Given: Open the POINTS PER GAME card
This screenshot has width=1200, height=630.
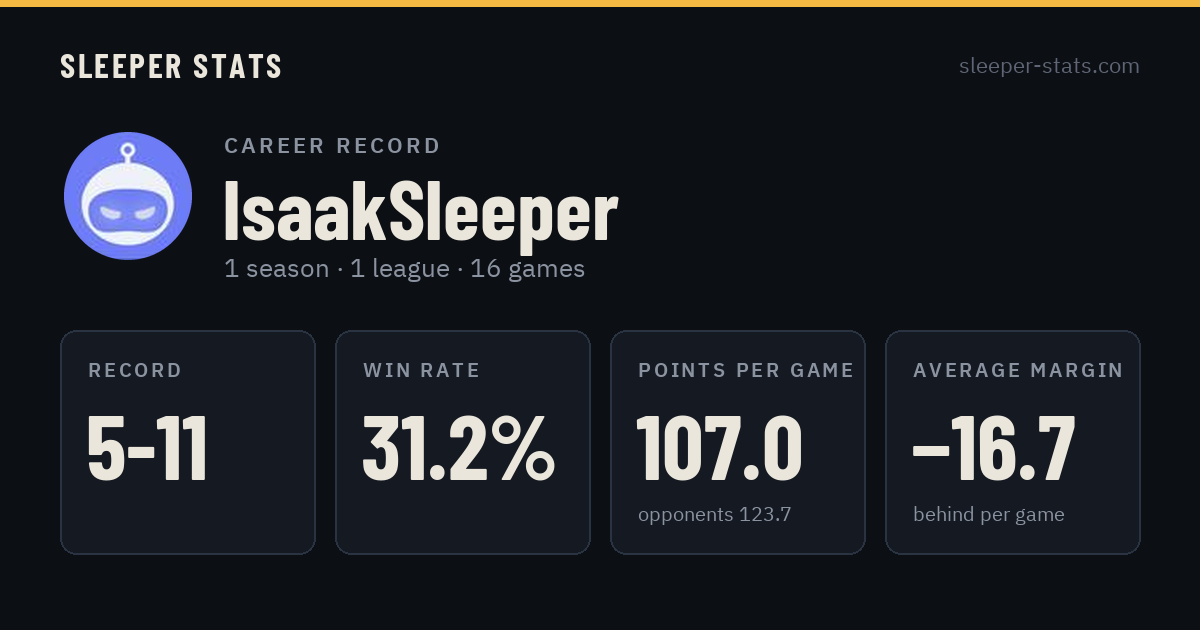Looking at the screenshot, I should tap(738, 442).
